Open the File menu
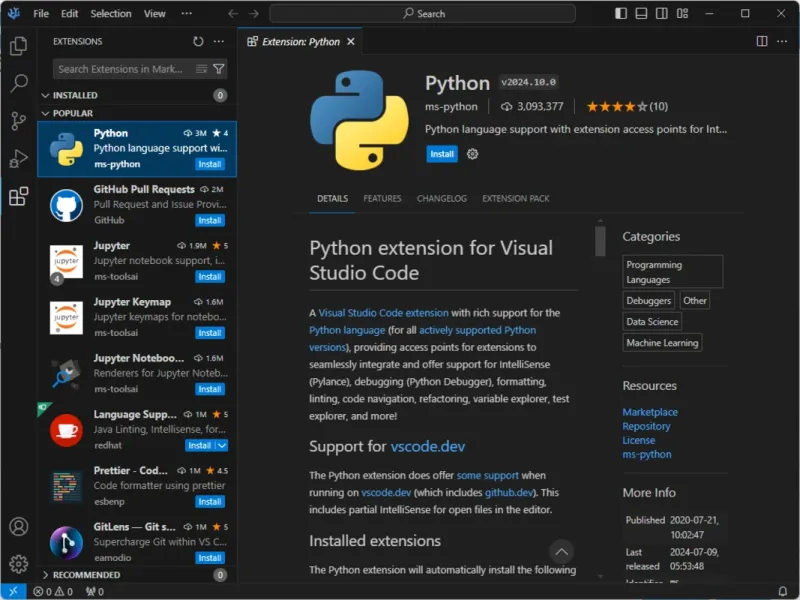The height and width of the screenshot is (600, 800). pos(41,14)
